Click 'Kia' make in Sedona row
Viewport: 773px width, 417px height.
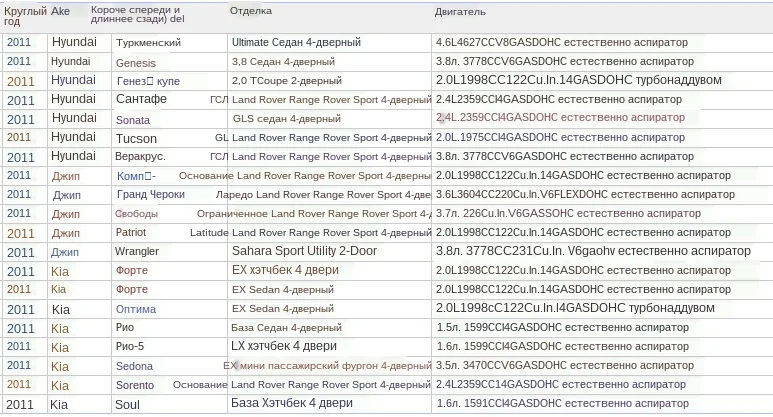click(60, 367)
